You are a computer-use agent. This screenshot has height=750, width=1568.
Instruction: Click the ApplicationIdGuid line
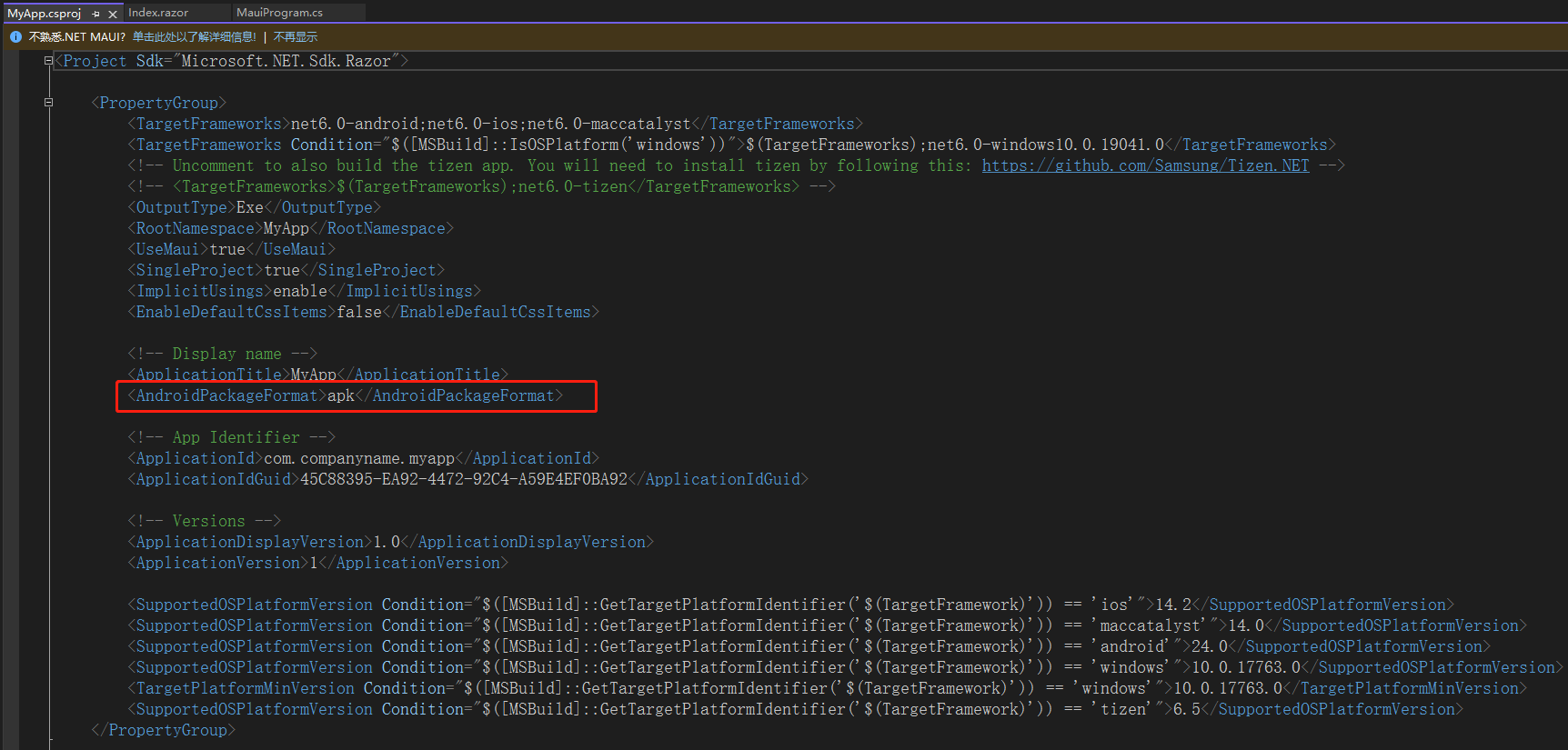tap(468, 479)
